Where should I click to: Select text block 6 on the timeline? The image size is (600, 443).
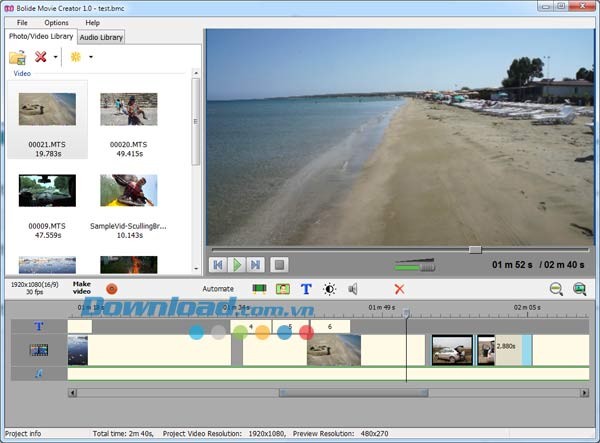click(x=330, y=327)
